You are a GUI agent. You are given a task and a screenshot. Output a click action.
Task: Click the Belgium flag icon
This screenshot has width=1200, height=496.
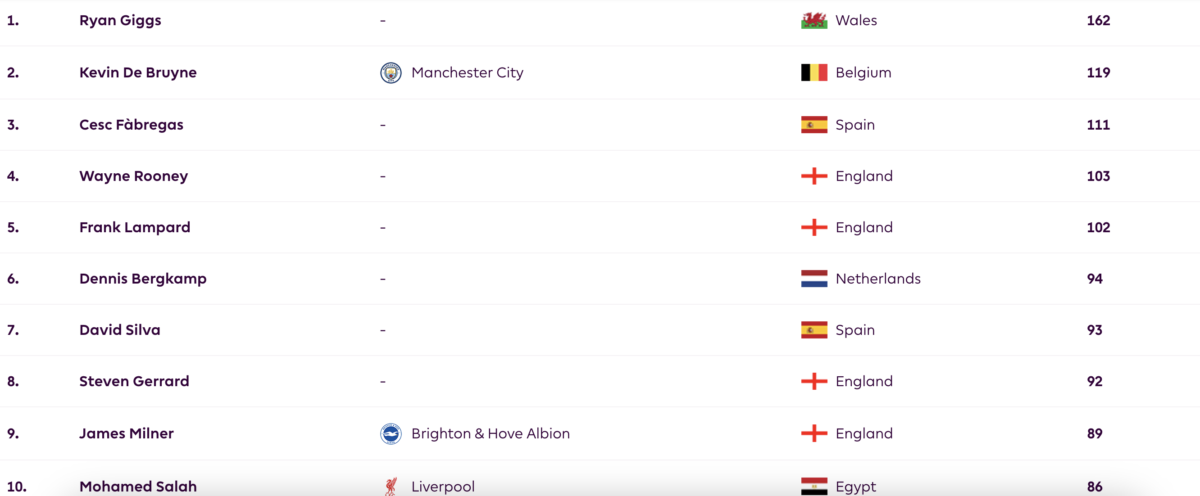pos(814,73)
